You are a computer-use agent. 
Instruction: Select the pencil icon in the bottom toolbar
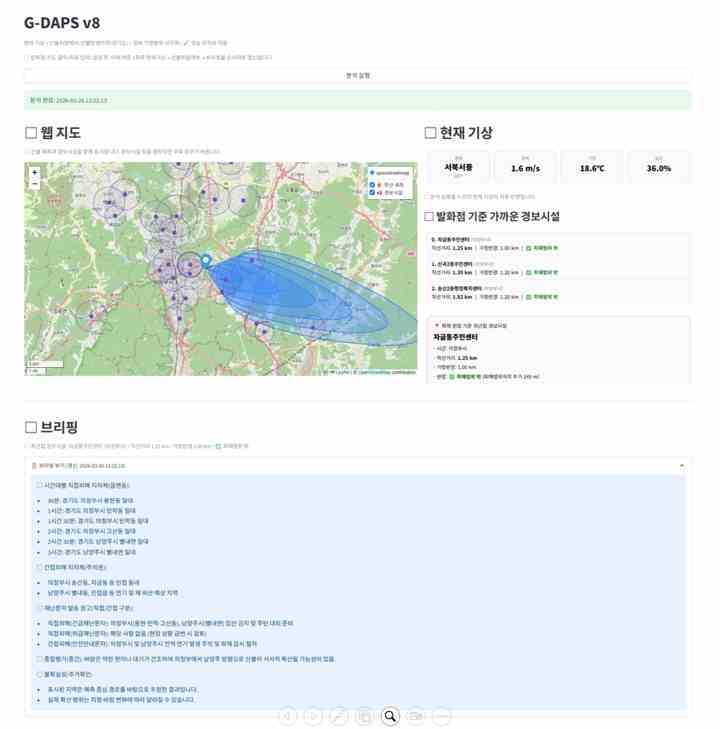coord(339,716)
